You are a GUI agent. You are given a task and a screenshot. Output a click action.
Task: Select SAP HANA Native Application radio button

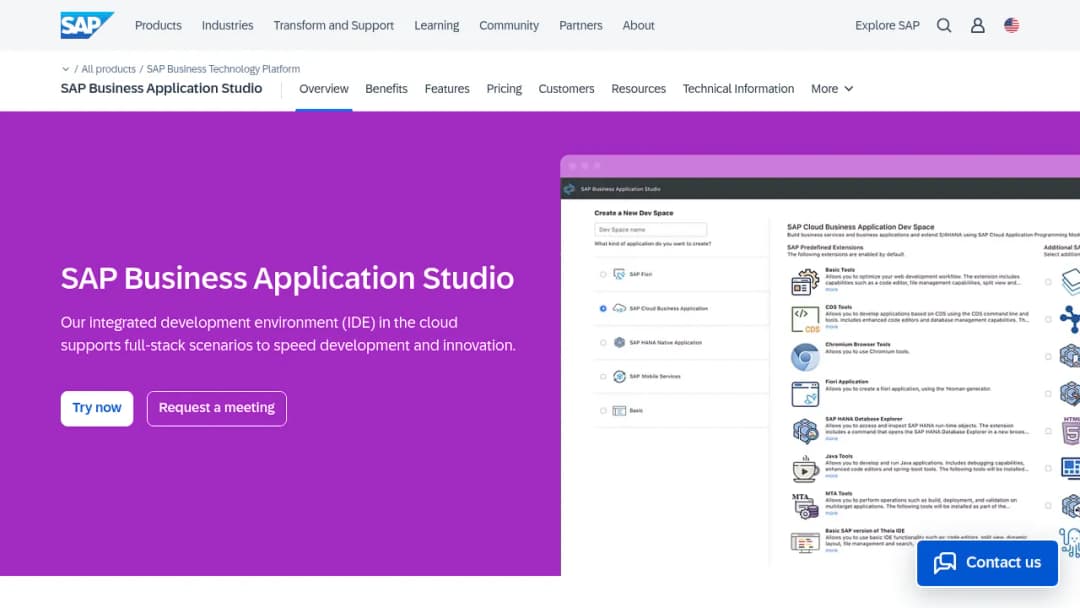pos(603,342)
